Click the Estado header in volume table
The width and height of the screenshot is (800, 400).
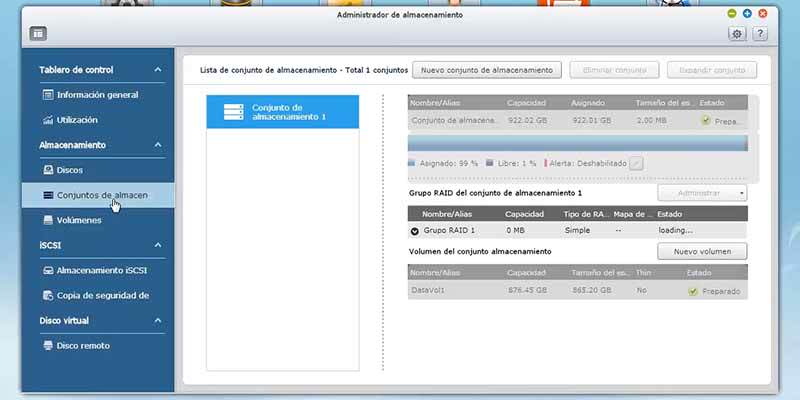tap(699, 272)
